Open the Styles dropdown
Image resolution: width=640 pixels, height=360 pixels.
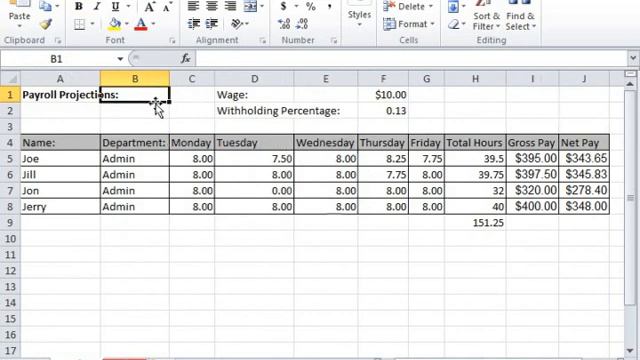pyautogui.click(x=359, y=16)
